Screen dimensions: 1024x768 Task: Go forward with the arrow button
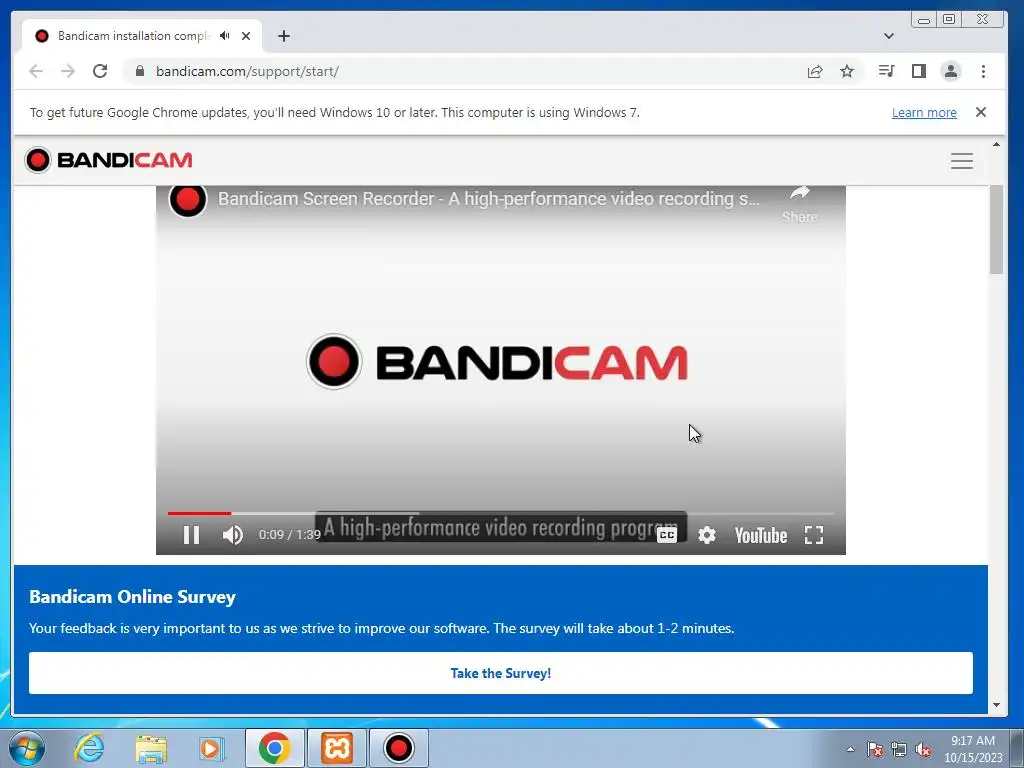pos(68,71)
